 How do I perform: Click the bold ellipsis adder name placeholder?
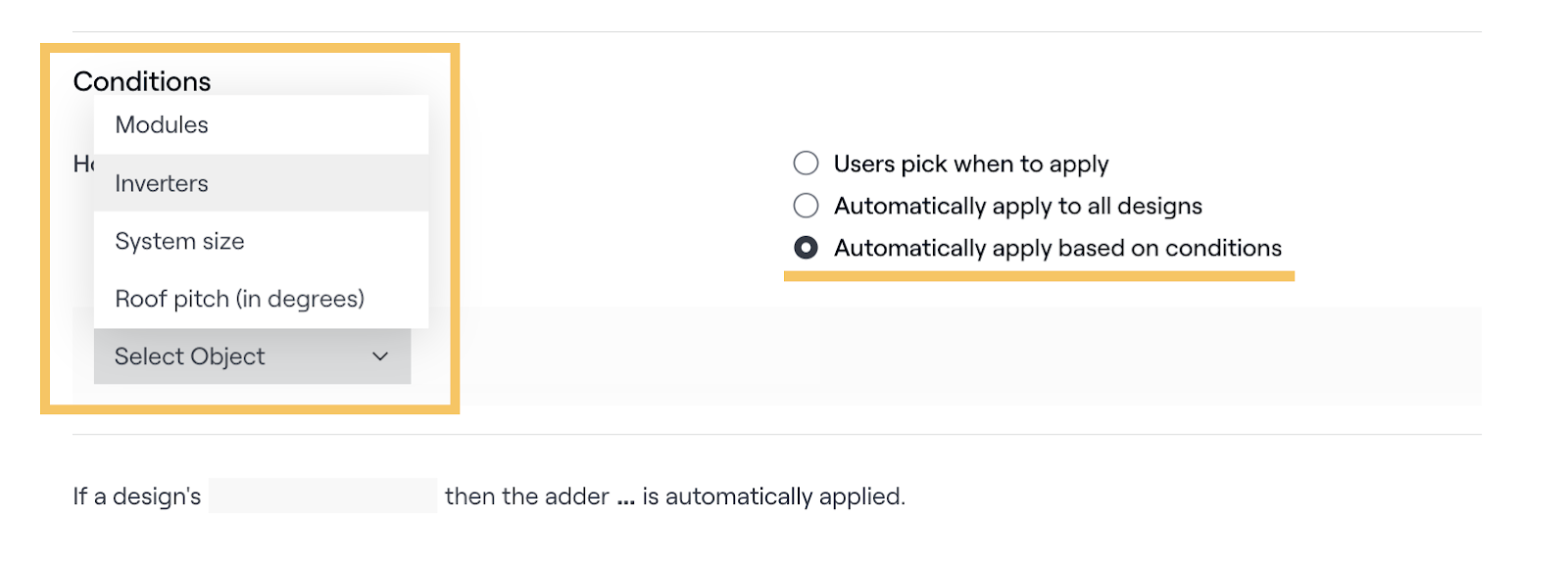(626, 497)
